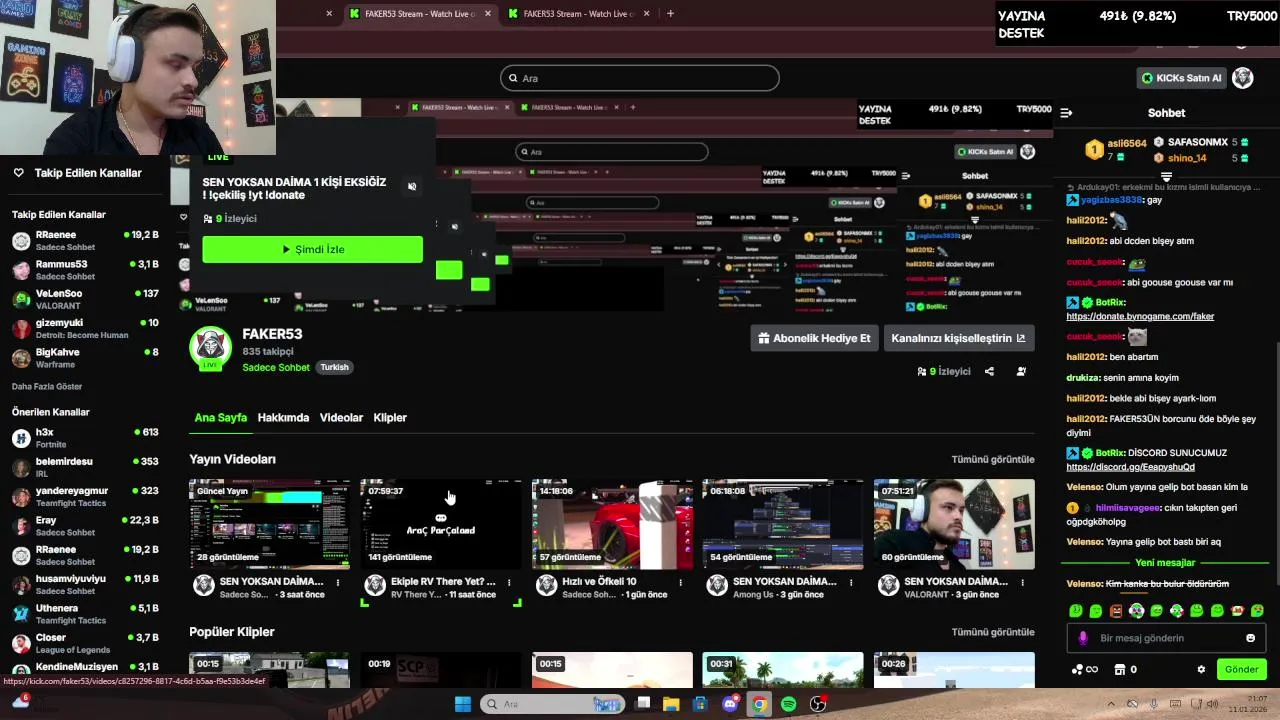Open the discord.gg server link in chat

pos(1130,467)
